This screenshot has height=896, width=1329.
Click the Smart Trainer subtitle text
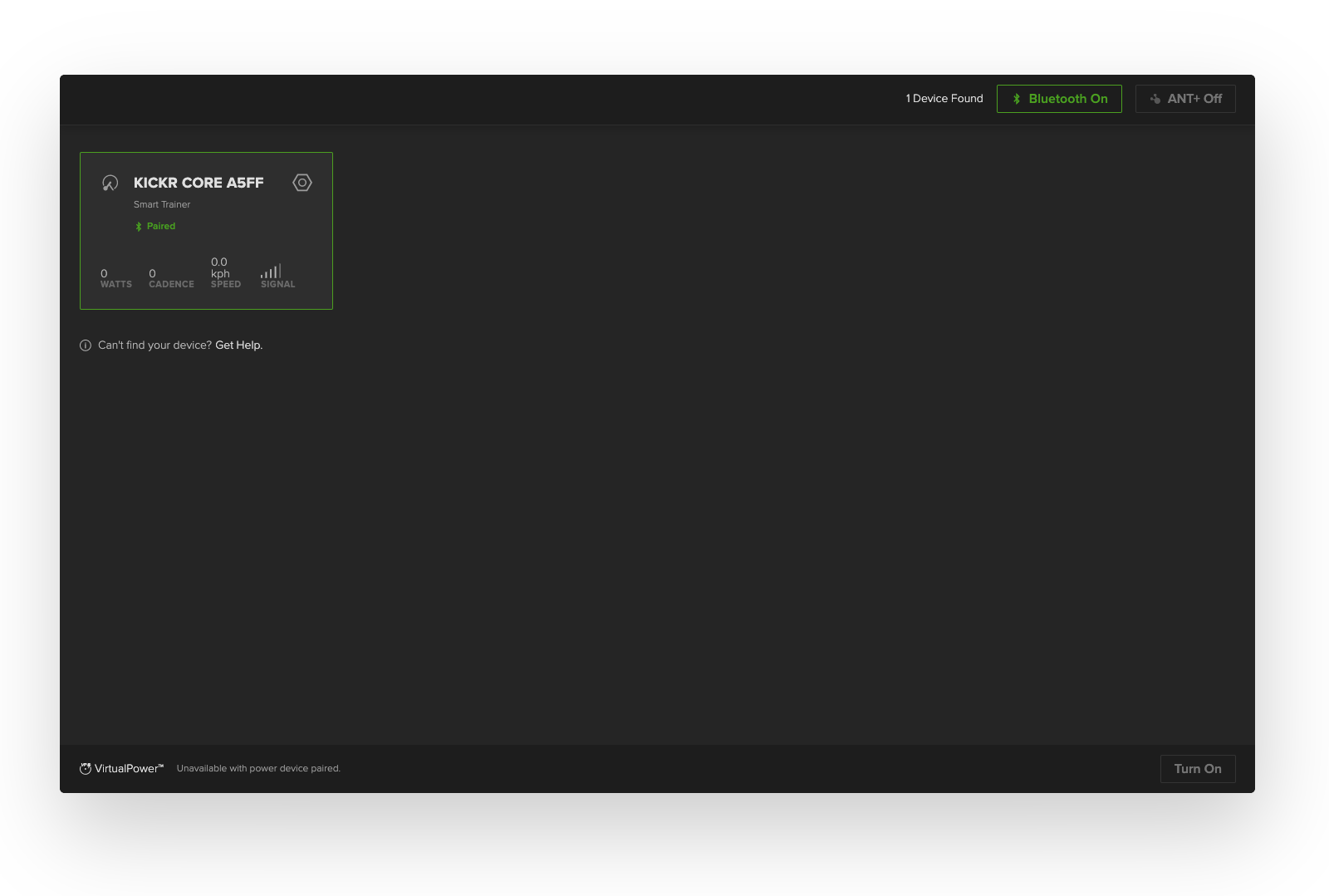coord(162,204)
